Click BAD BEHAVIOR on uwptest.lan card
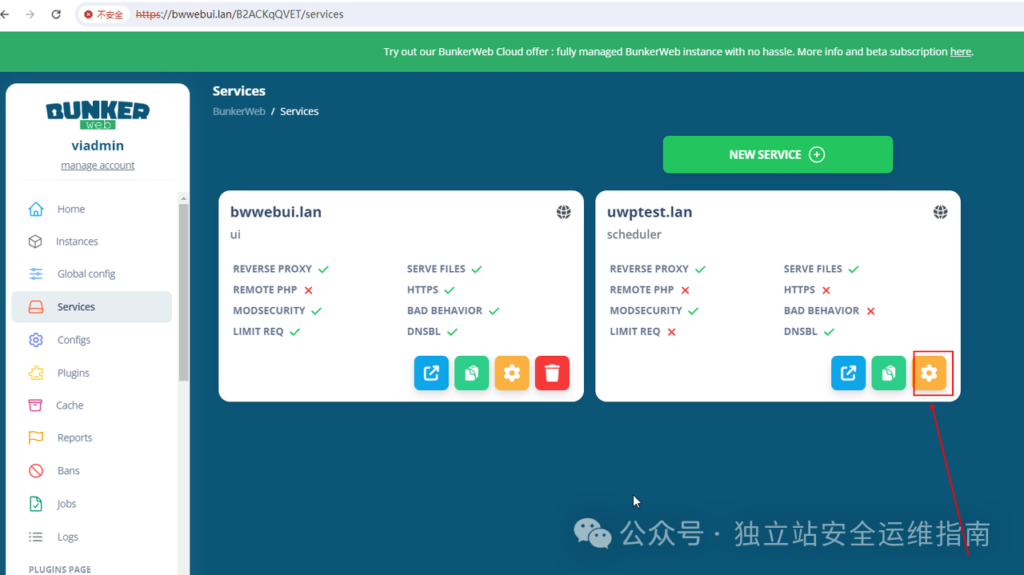Screen dimensions: 1024x575 821,310
